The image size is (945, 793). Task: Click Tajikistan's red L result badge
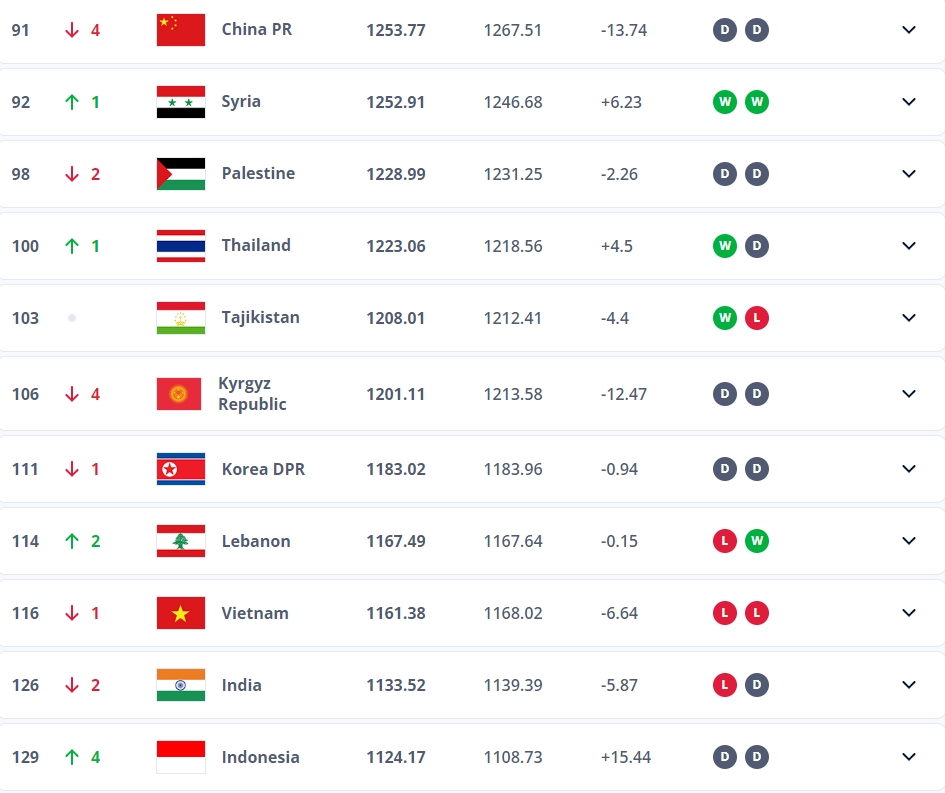[x=757, y=318]
